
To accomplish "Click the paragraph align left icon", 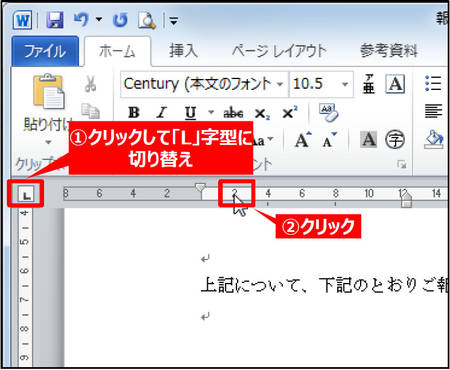I will [433, 111].
